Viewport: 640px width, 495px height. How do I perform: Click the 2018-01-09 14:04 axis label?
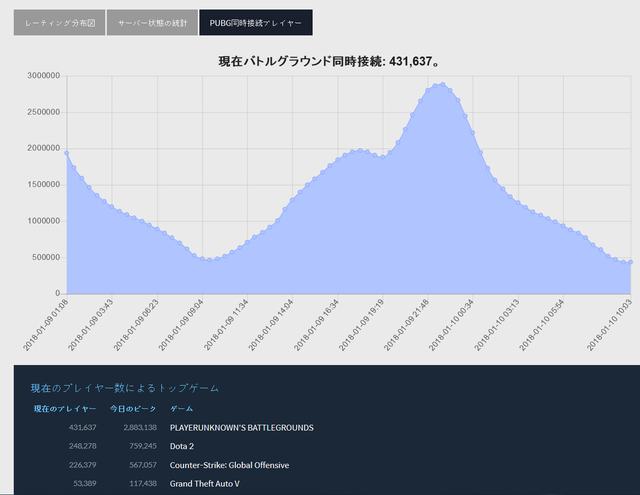(x=271, y=325)
